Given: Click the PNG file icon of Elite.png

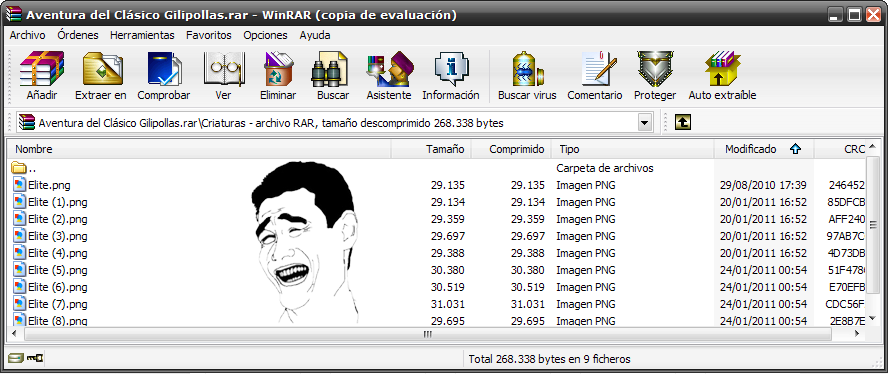Looking at the screenshot, I should pyautogui.click(x=20, y=185).
